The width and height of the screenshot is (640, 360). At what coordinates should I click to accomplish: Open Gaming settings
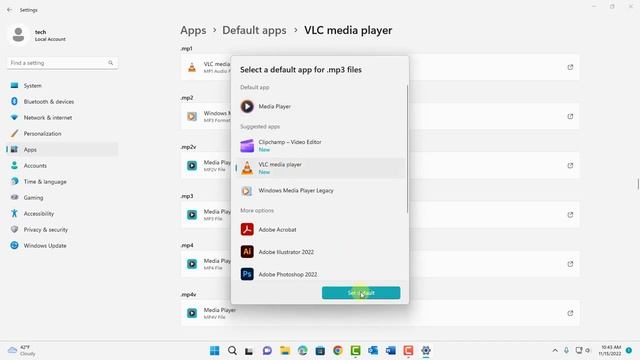[62, 198]
